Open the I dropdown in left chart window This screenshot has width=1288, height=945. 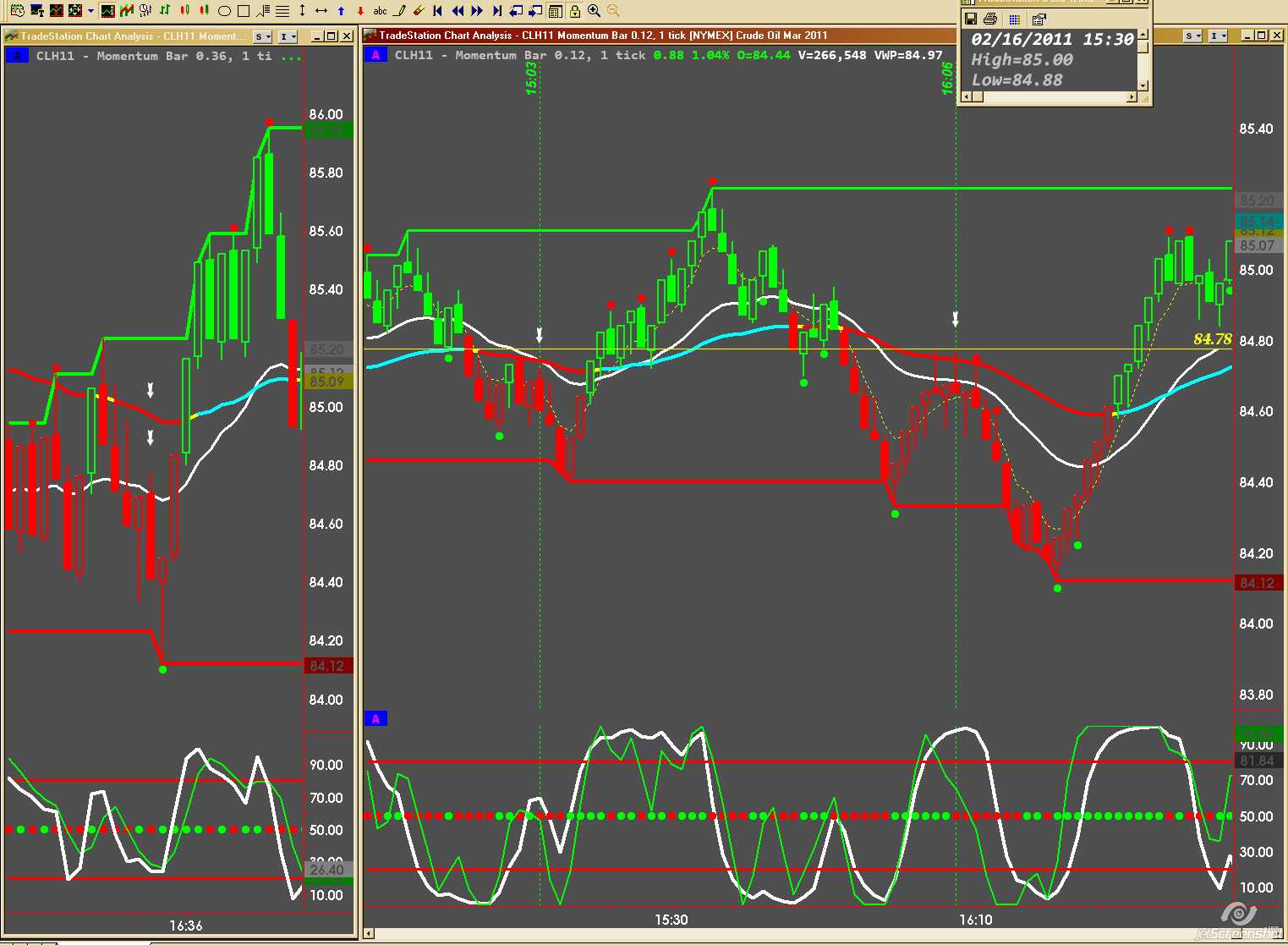click(x=288, y=36)
